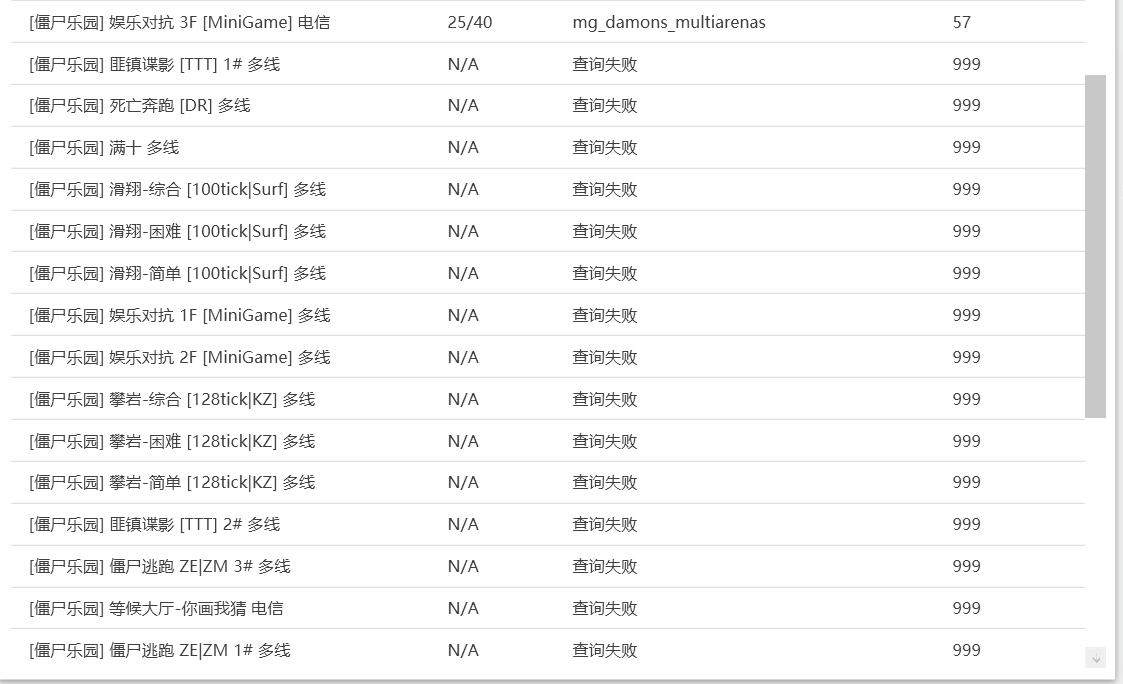Click the 25/40 player count cell

(x=470, y=22)
